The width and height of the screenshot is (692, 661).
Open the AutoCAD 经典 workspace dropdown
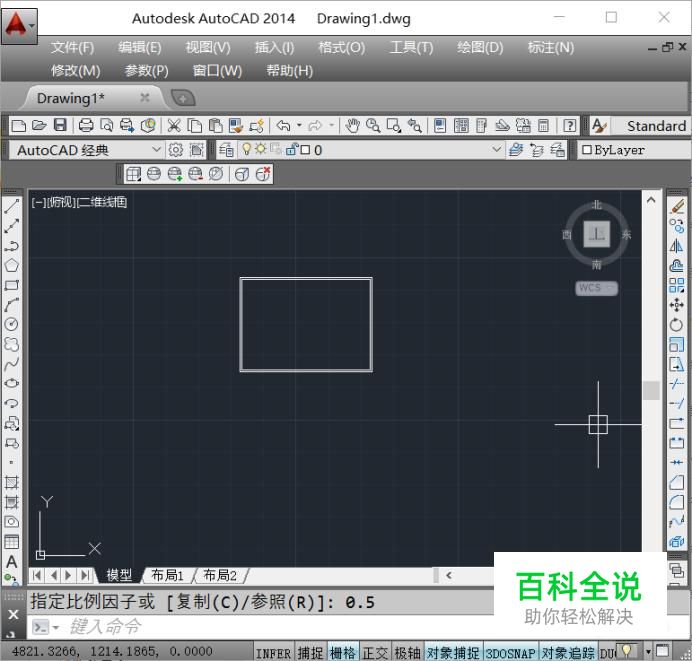coord(156,150)
